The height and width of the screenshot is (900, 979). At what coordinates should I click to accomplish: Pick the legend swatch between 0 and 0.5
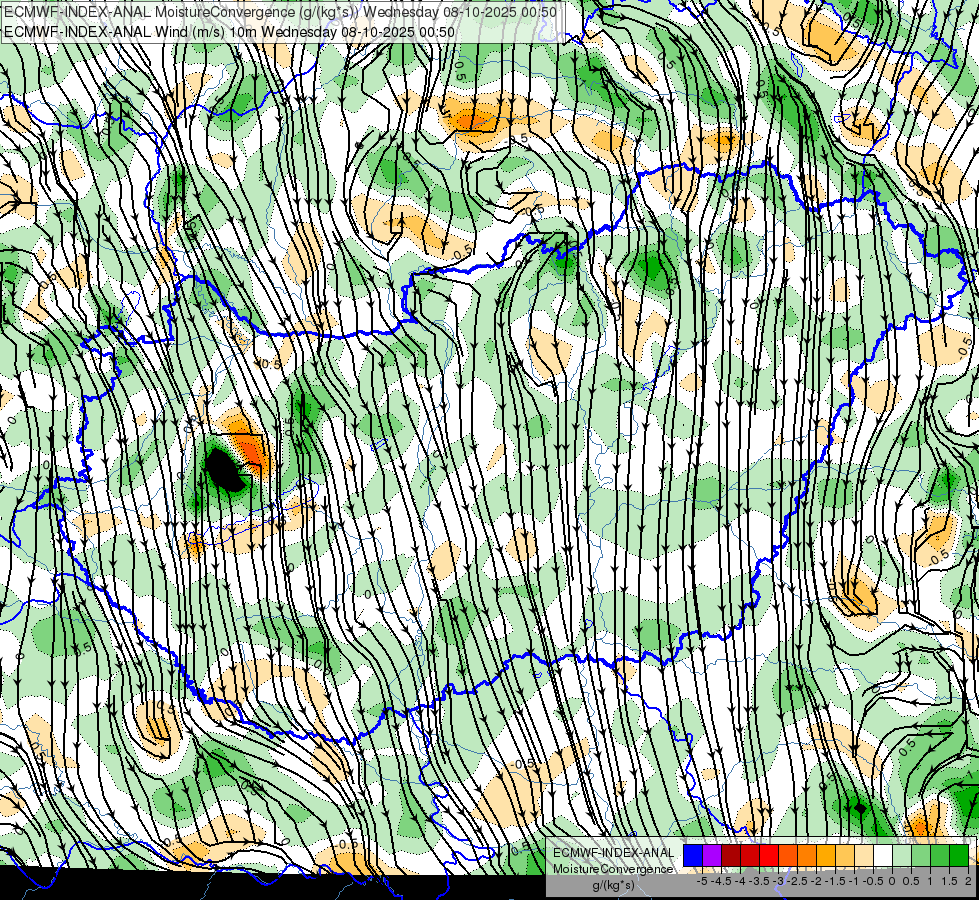tap(902, 856)
